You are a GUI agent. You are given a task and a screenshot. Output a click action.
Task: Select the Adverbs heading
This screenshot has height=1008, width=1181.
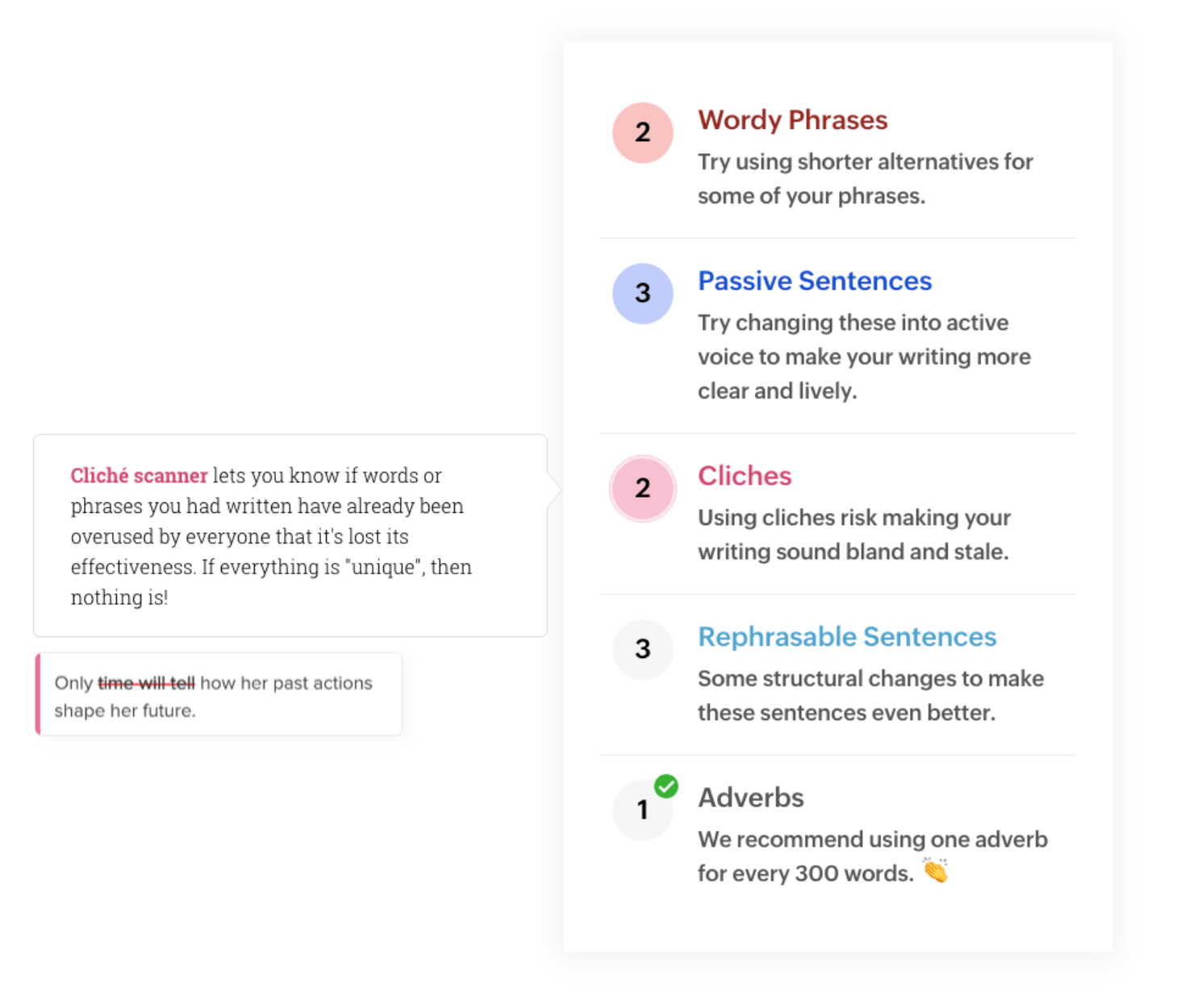pos(750,798)
